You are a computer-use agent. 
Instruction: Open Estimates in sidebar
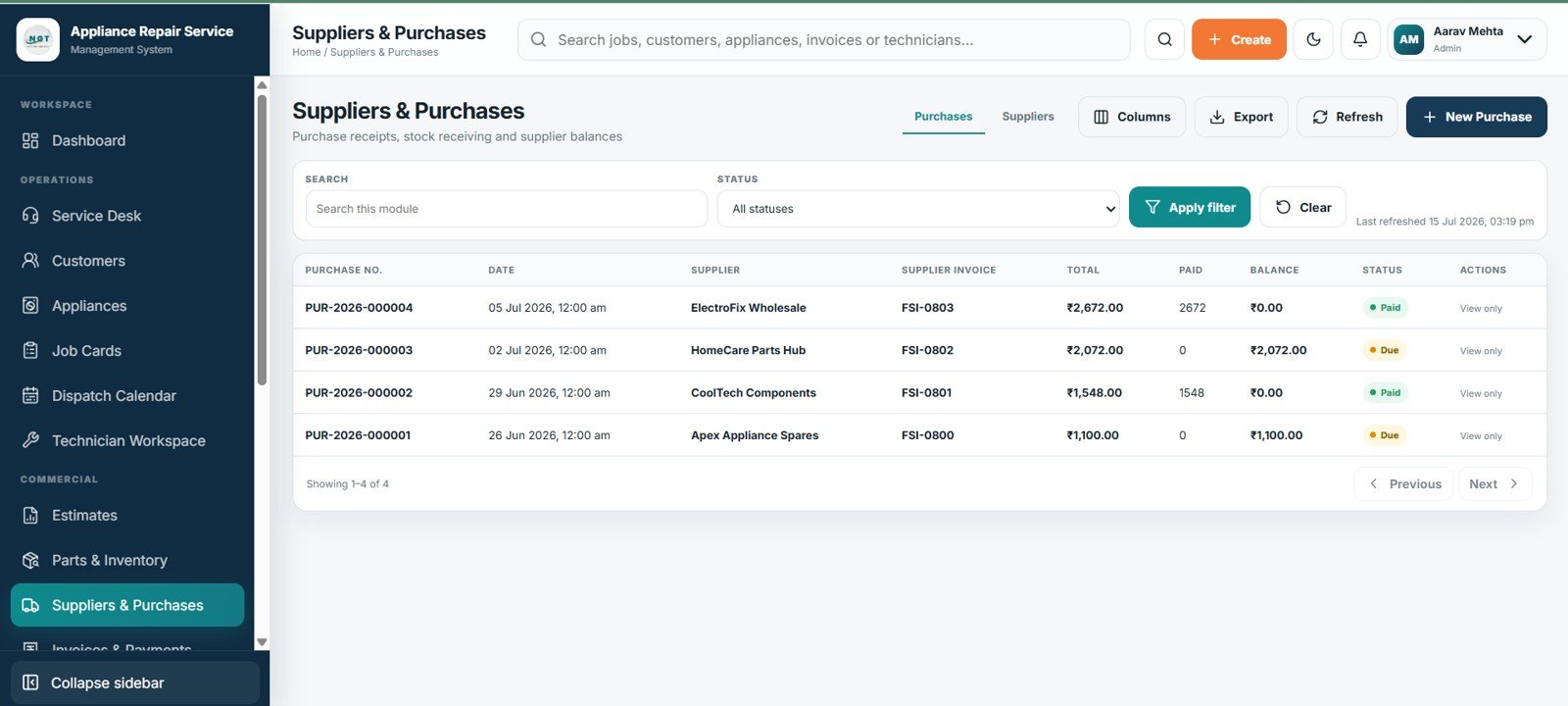tap(127, 515)
